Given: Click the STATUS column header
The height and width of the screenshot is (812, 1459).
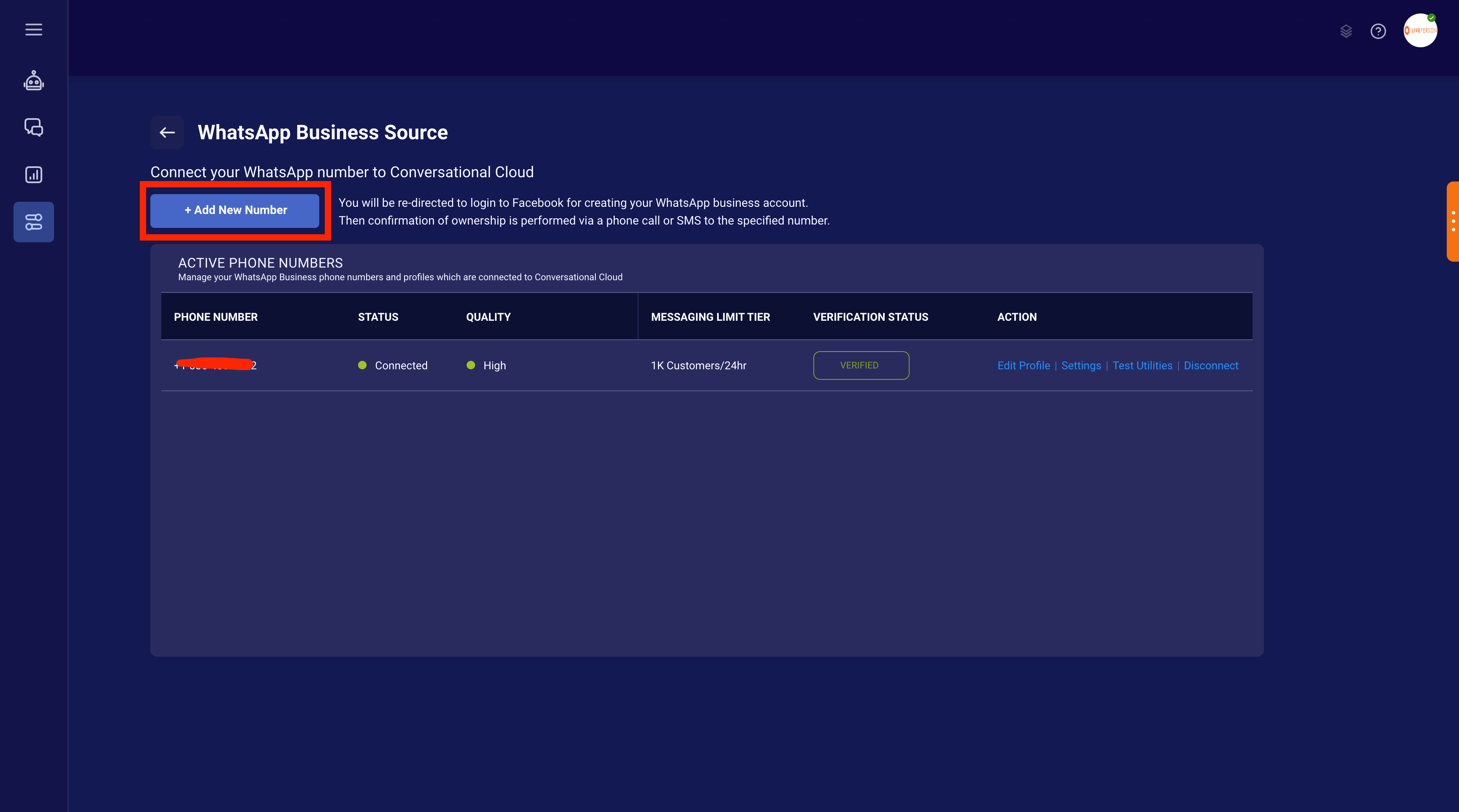Looking at the screenshot, I should [378, 317].
